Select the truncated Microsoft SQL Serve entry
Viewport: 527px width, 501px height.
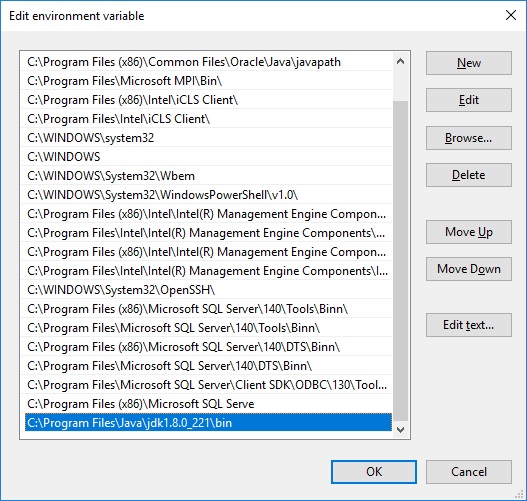pyautogui.click(x=207, y=404)
